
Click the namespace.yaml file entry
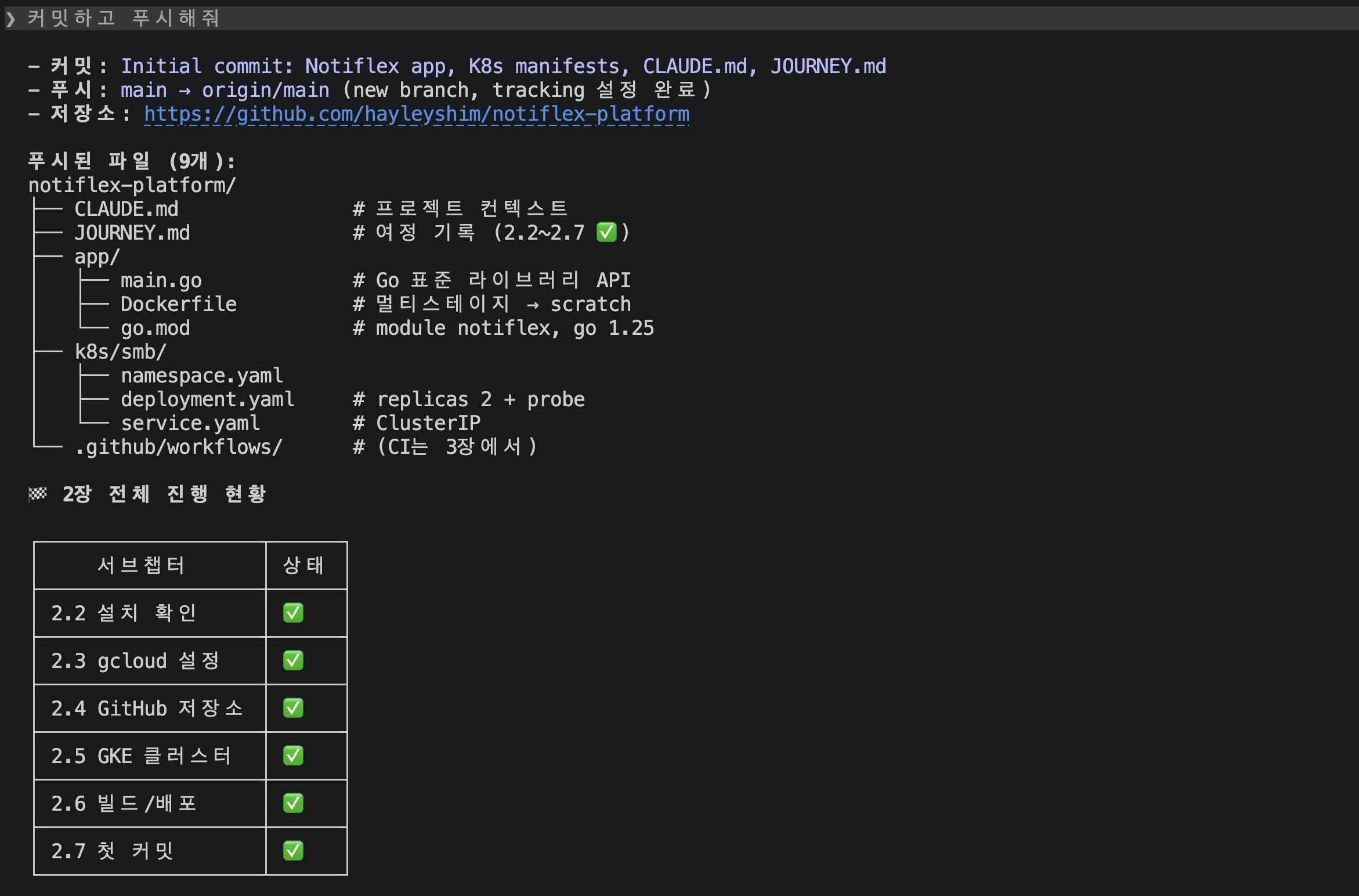(202, 375)
